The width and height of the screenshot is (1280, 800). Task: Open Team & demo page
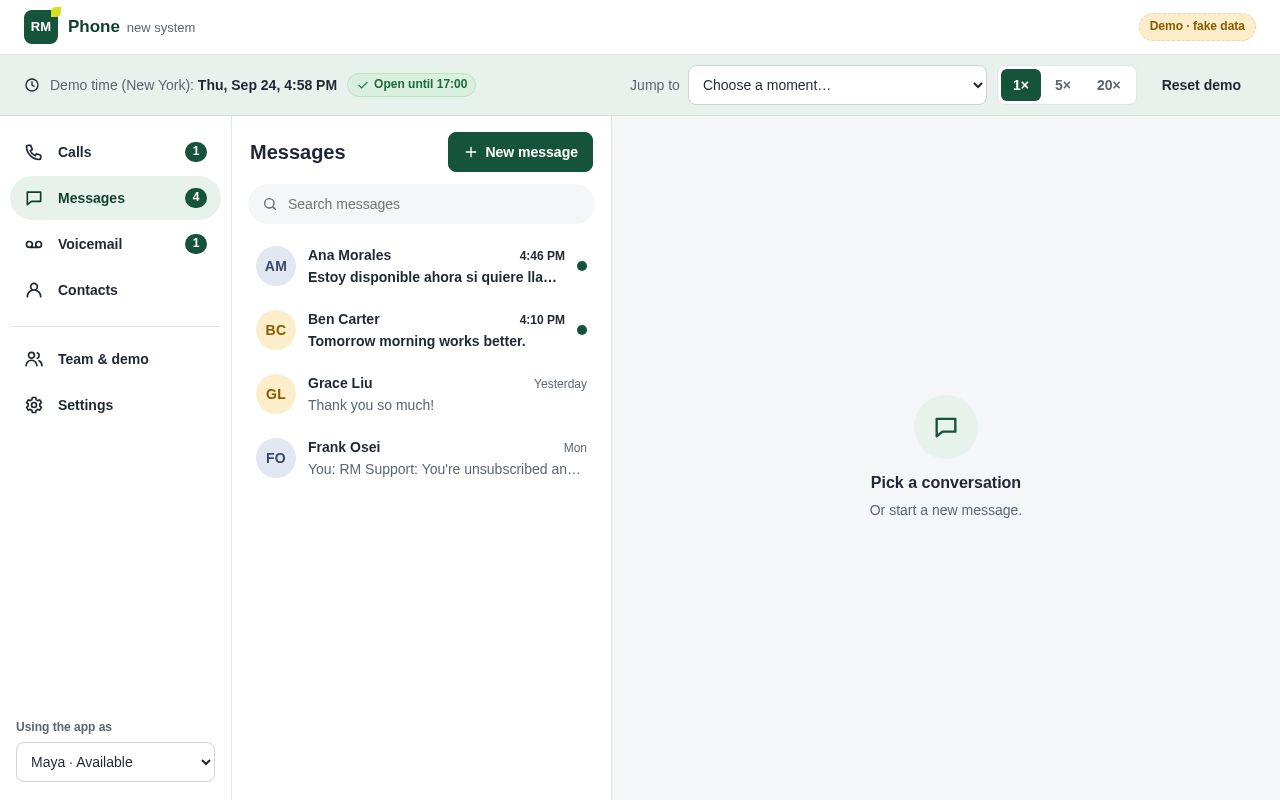[x=115, y=359]
